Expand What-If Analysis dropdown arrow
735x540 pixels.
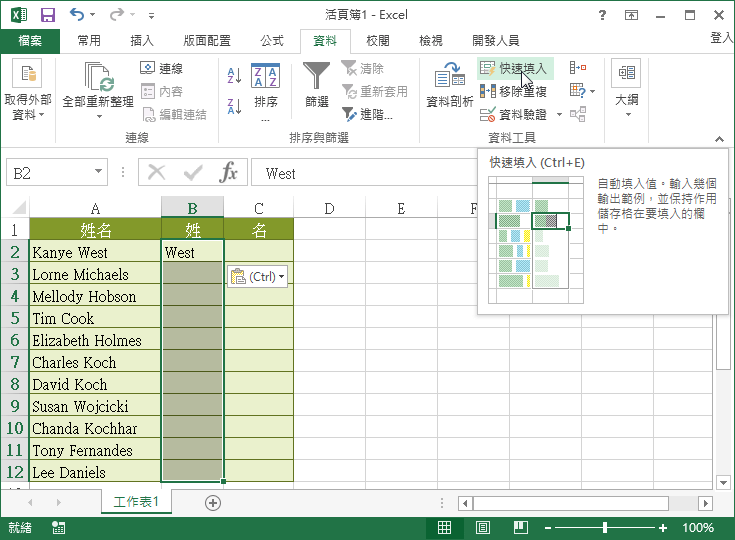pos(592,91)
